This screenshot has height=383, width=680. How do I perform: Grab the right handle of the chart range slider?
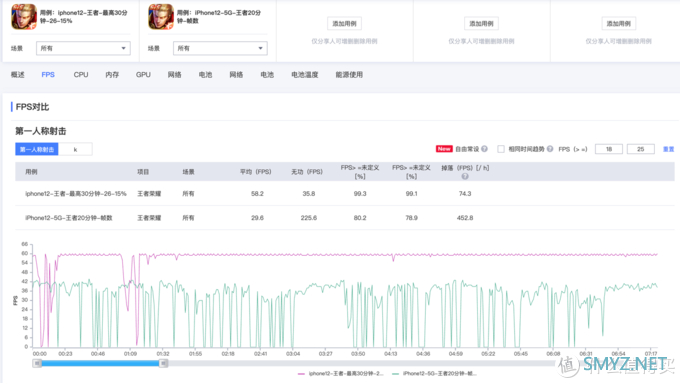point(163,363)
